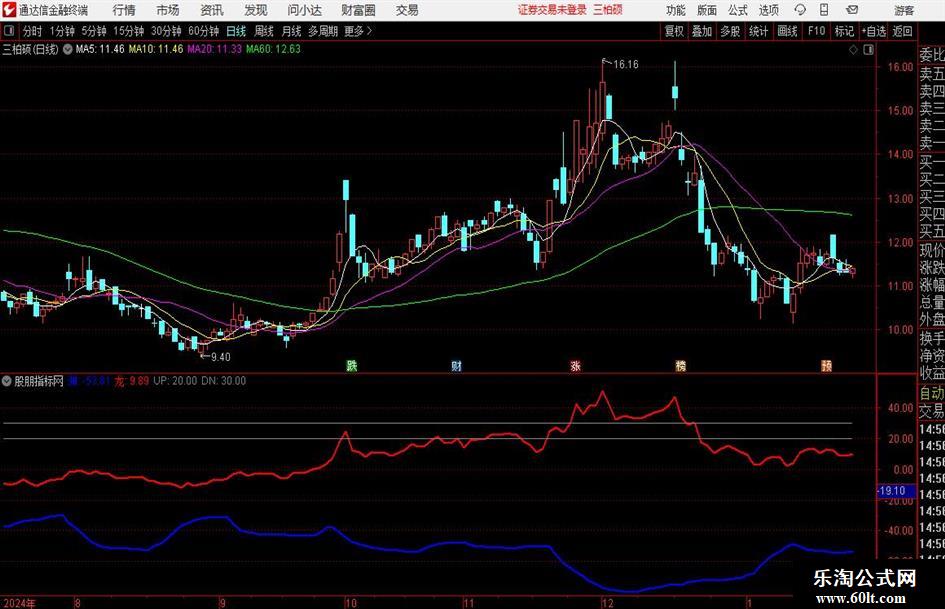Switch to 5分钟 period
Image resolution: width=945 pixels, height=609 pixels.
[94, 31]
